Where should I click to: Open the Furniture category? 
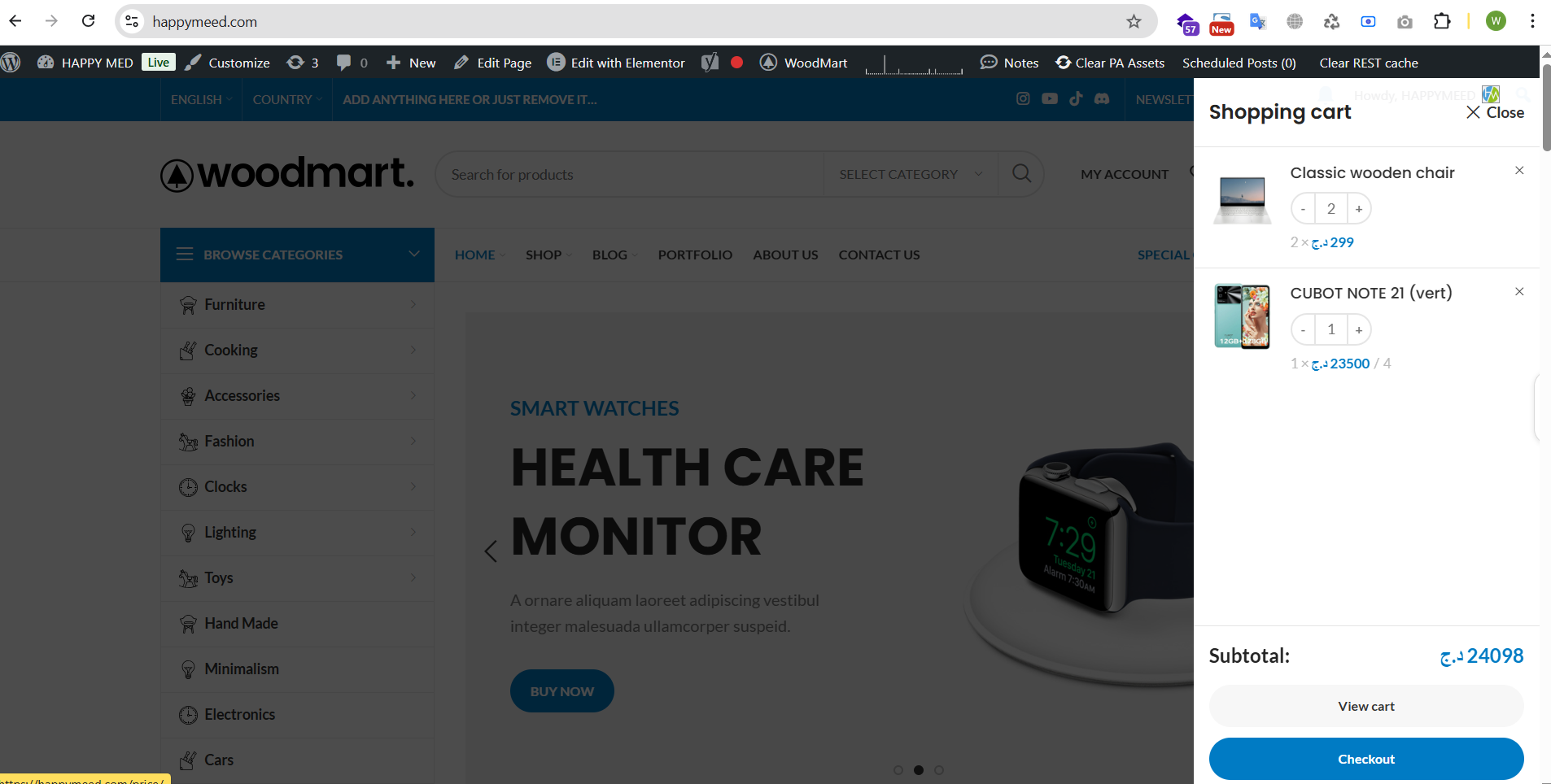point(298,305)
